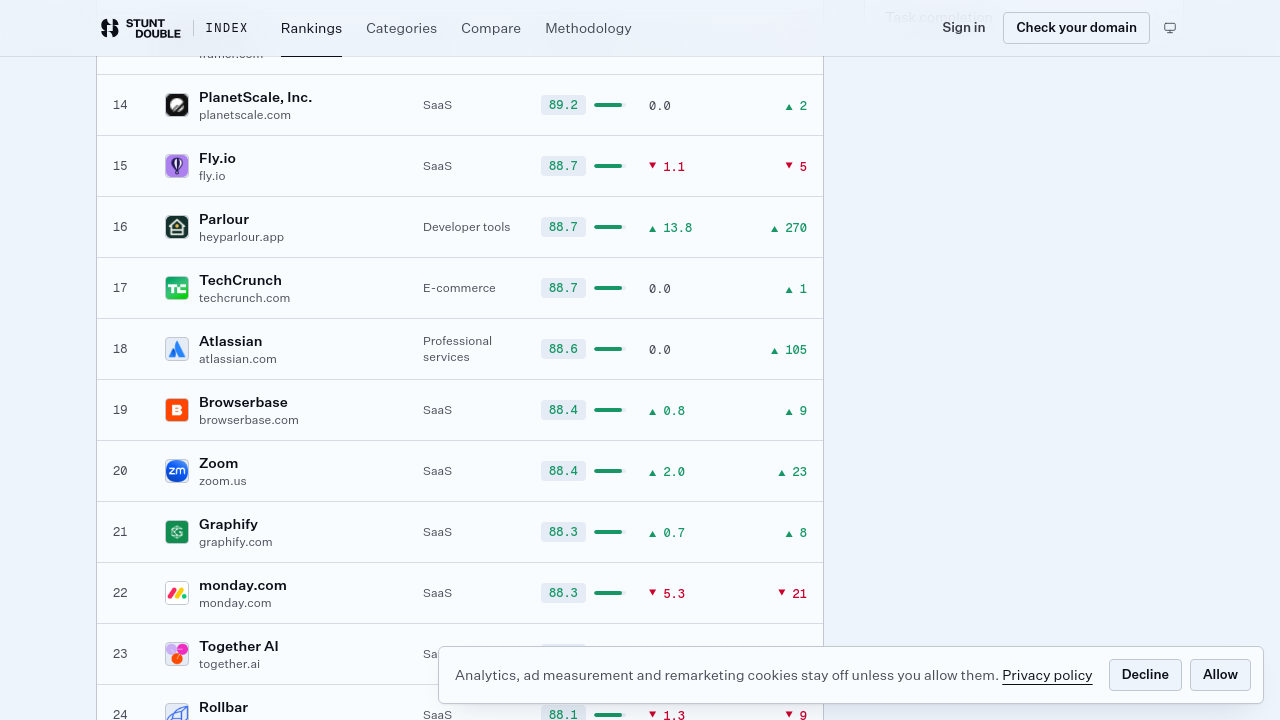Screen dimensions: 1280x720
Task: Open the Atlassian company name
Action: point(230,341)
